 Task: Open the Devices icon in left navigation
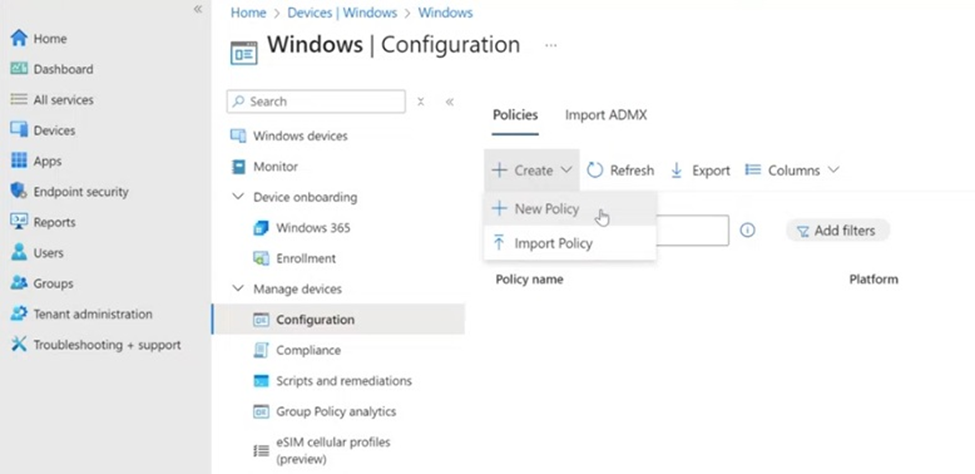pyautogui.click(x=18, y=130)
